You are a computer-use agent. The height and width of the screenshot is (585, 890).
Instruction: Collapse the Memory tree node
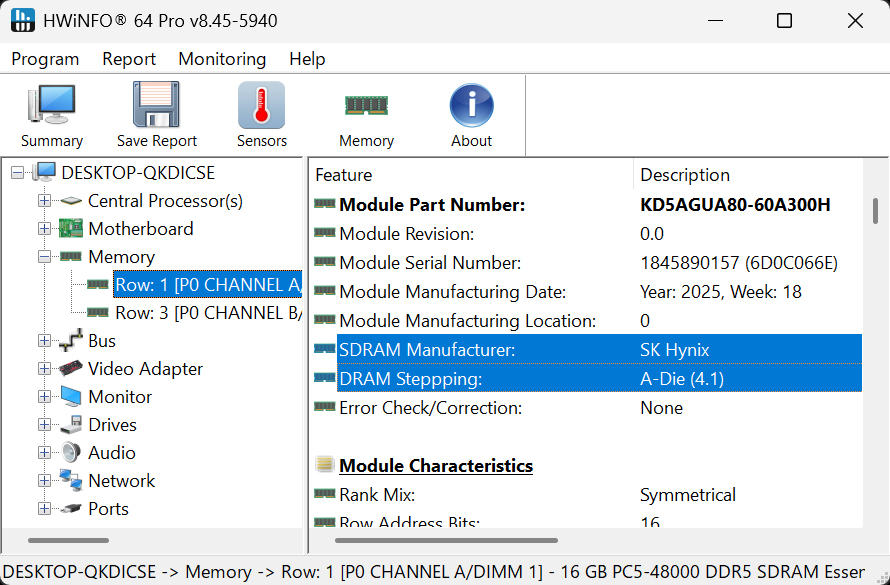(x=44, y=257)
